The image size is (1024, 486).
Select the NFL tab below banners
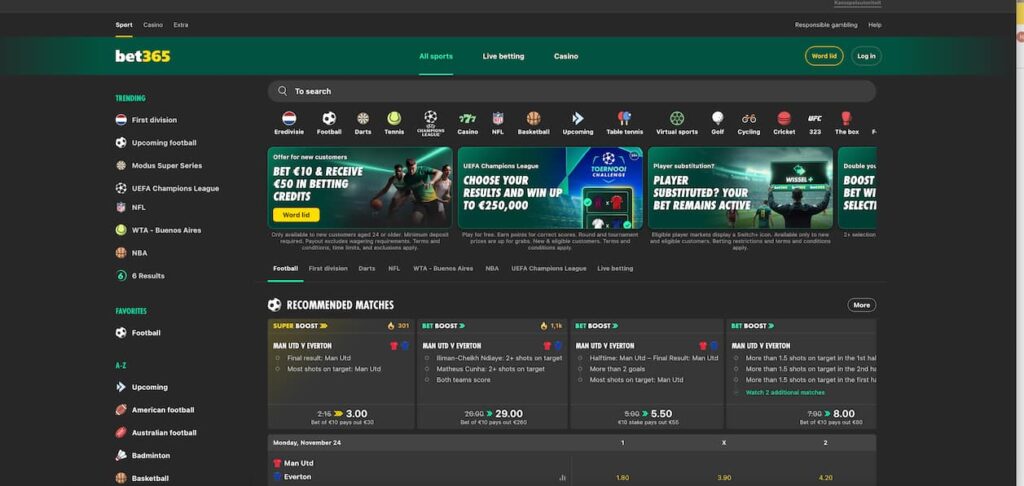coord(394,268)
